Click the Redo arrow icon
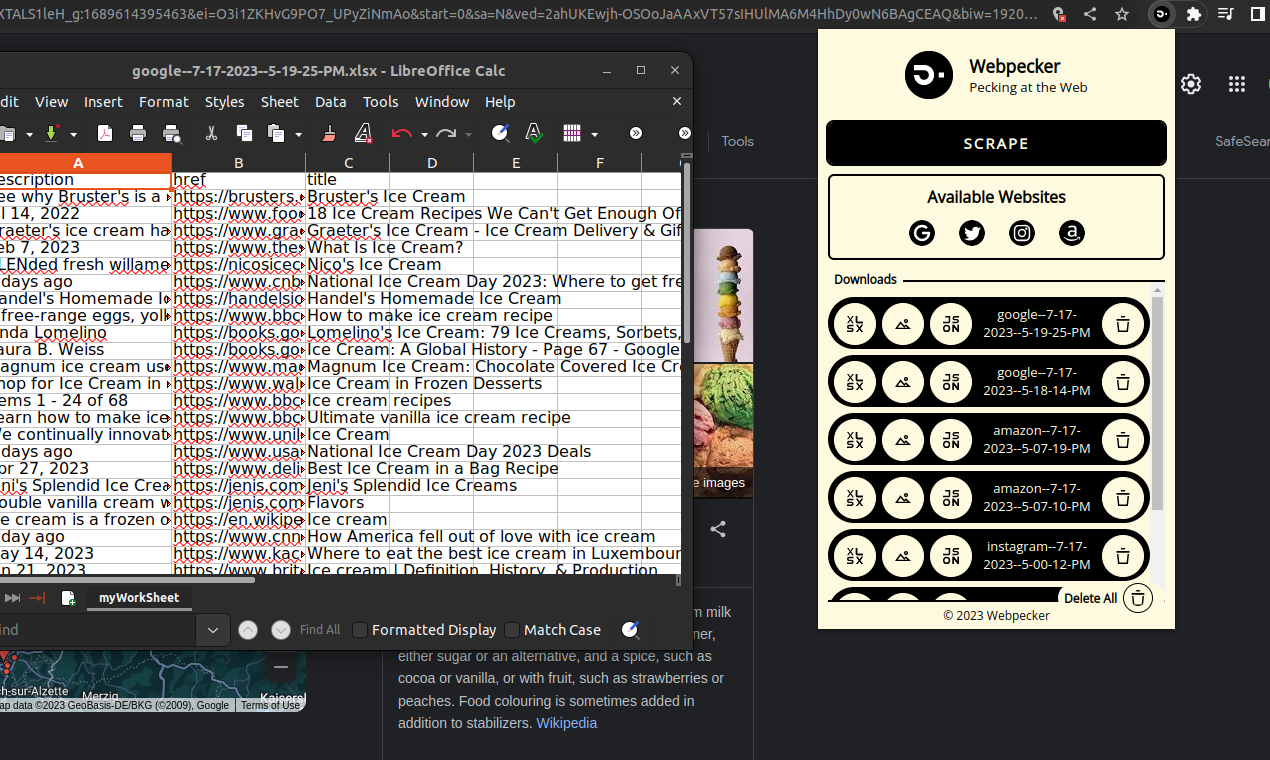The width and height of the screenshot is (1270, 760). pyautogui.click(x=446, y=133)
